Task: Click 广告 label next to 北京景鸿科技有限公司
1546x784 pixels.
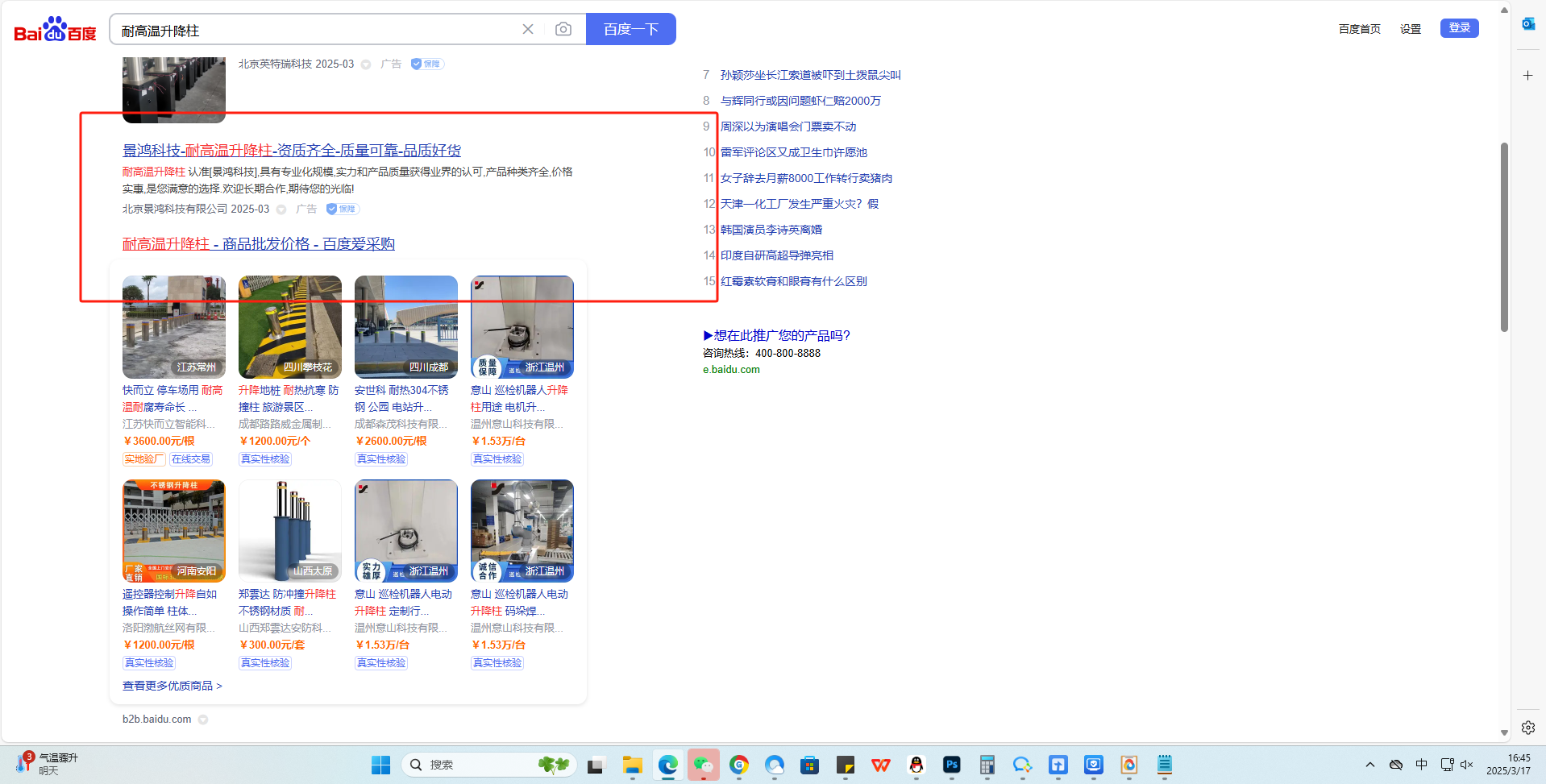Action: pos(306,209)
